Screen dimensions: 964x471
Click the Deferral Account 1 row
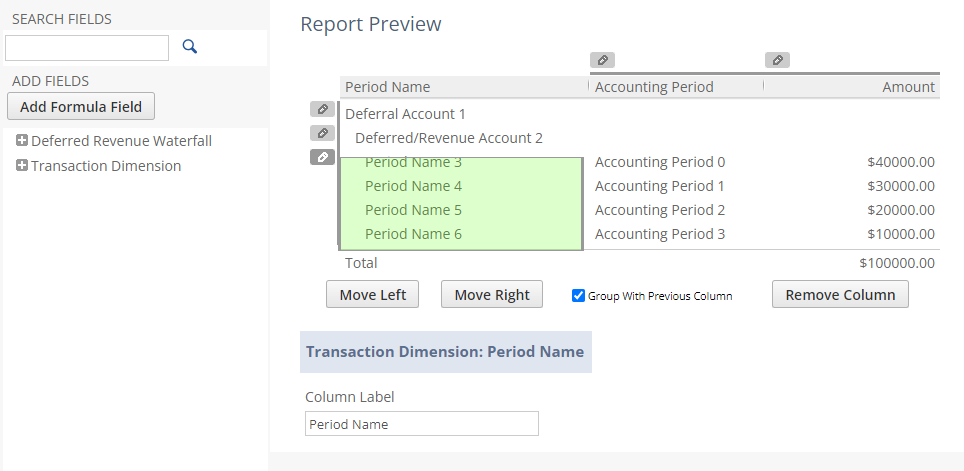pyautogui.click(x=405, y=114)
